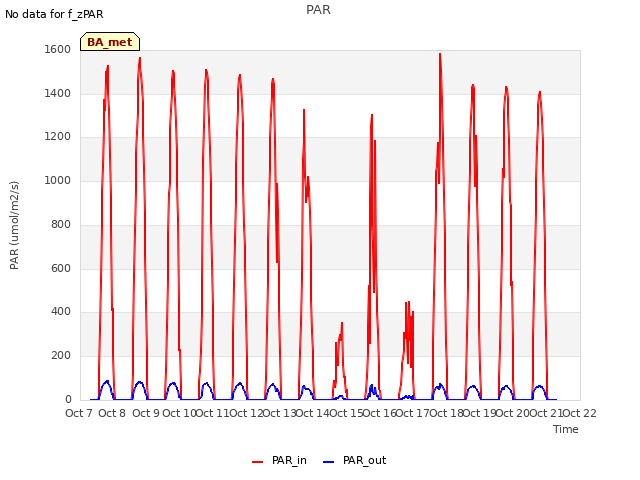Image resolution: width=640 pixels, height=480 pixels.
Task: Click the 0 y-axis tick label
Action: click(x=68, y=399)
